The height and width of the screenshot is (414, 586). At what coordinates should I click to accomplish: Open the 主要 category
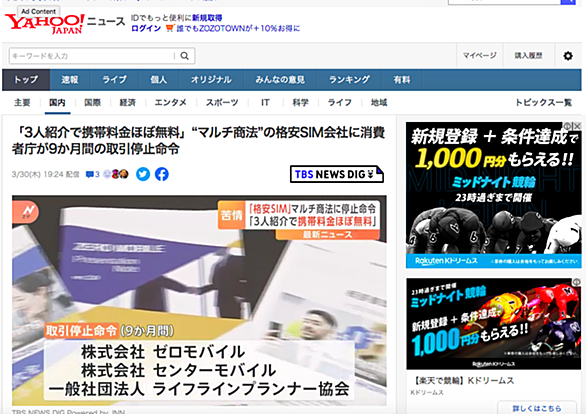click(x=22, y=102)
